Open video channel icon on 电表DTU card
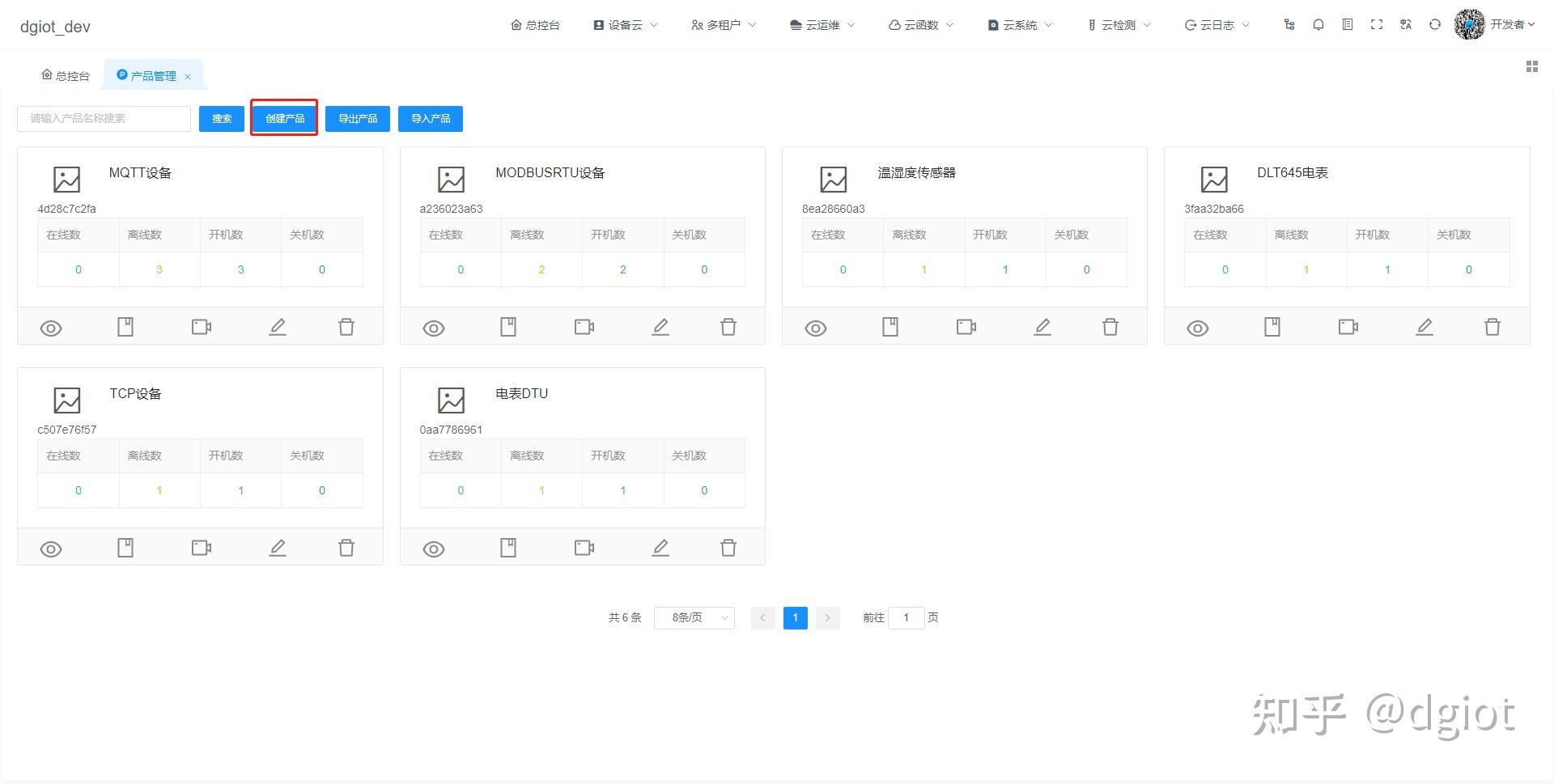1554x784 pixels. click(584, 548)
